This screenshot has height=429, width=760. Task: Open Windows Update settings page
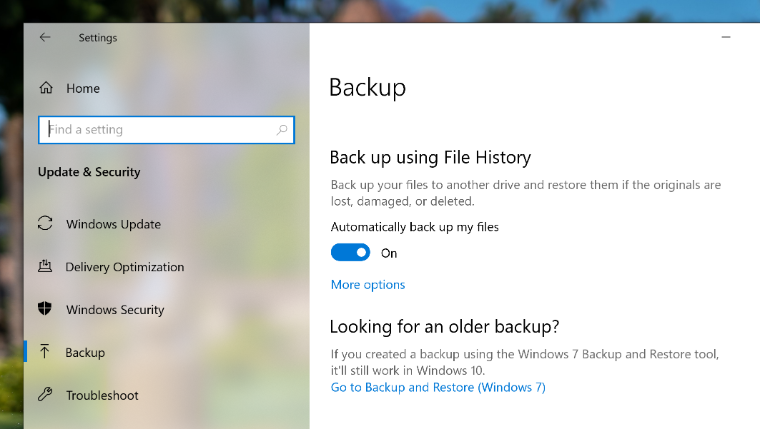tap(113, 224)
